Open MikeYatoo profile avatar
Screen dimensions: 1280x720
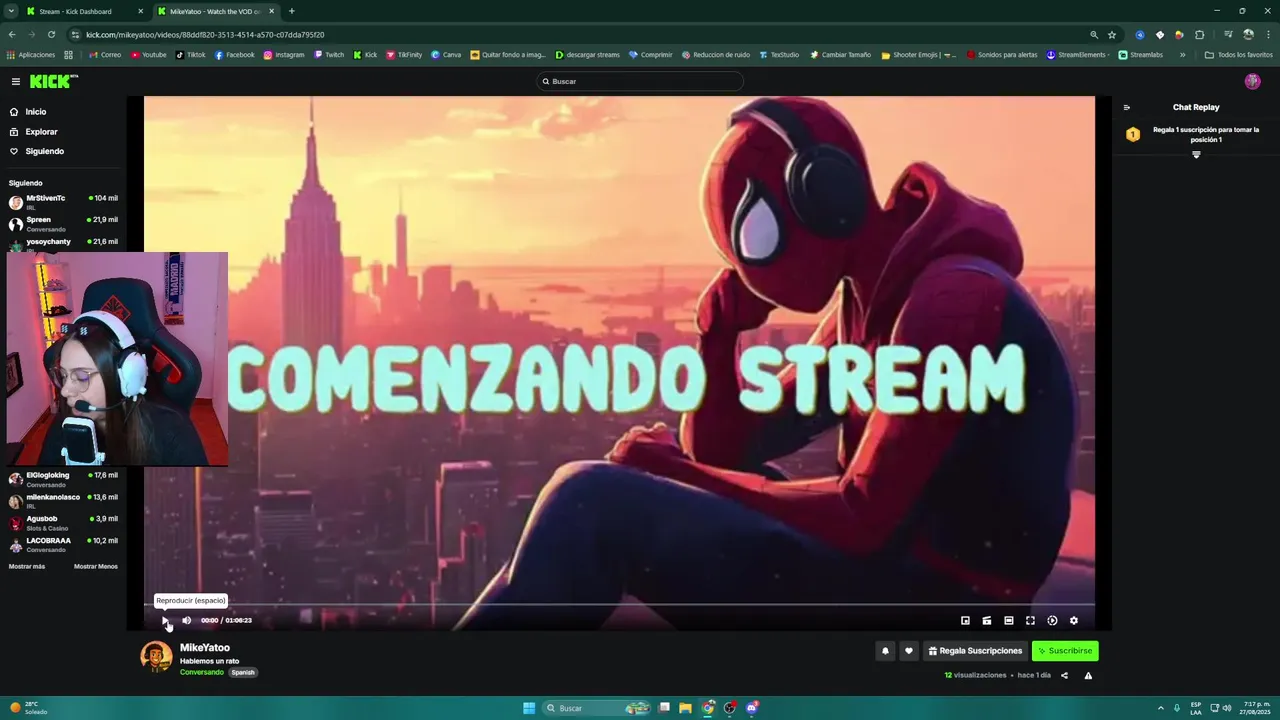coord(156,657)
